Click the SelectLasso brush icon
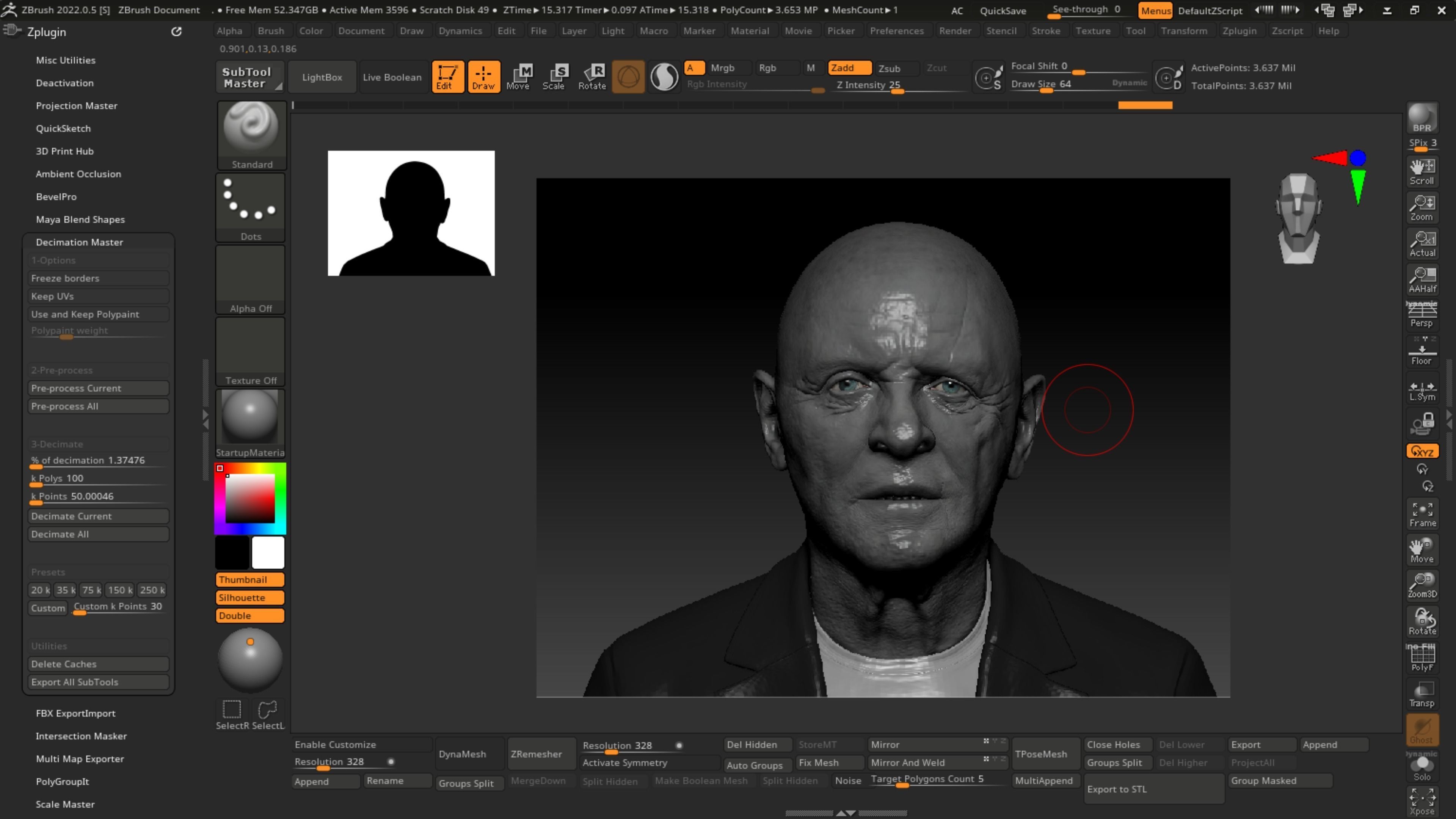Screen dimensions: 1456x819 click(268, 714)
